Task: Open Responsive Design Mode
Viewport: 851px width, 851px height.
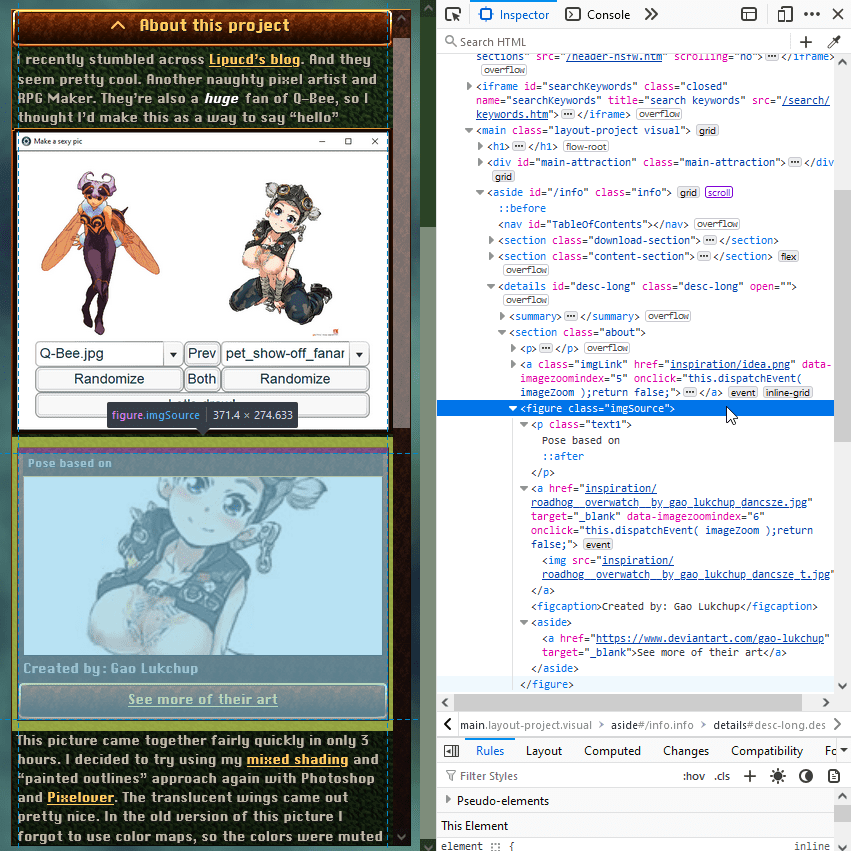Action: click(x=785, y=14)
